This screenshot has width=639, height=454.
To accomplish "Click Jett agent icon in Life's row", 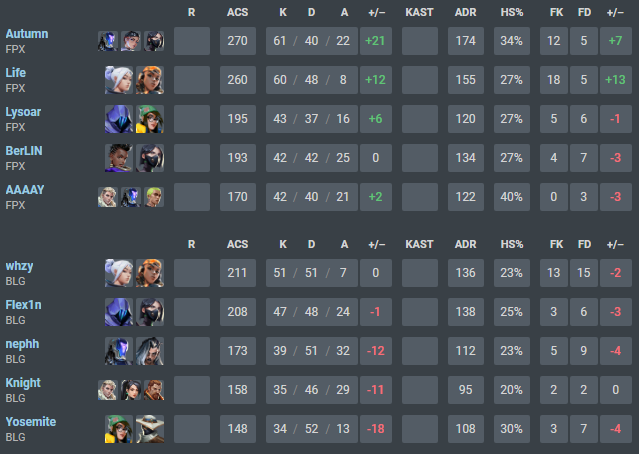I will pyautogui.click(x=120, y=80).
